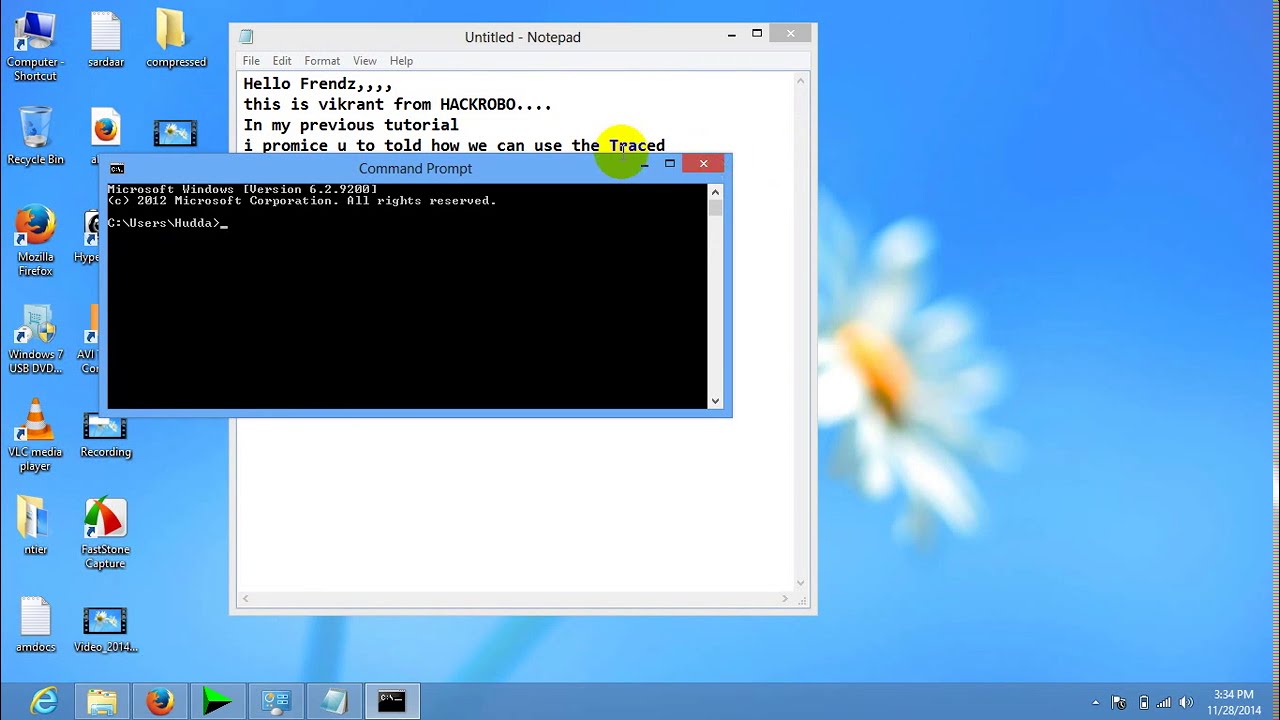This screenshot has width=1280, height=720.
Task: Open the Notepad File menu
Action: tap(251, 61)
